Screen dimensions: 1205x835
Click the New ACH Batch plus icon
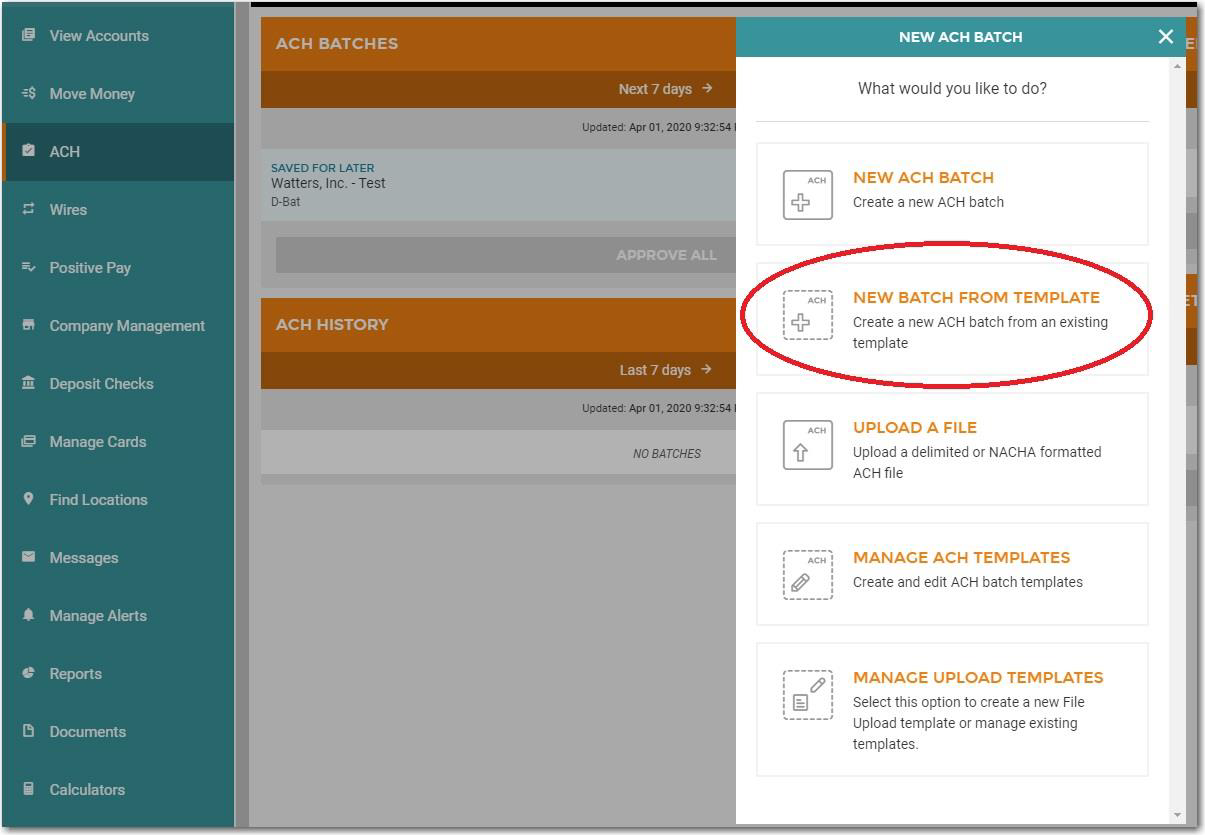pos(807,195)
